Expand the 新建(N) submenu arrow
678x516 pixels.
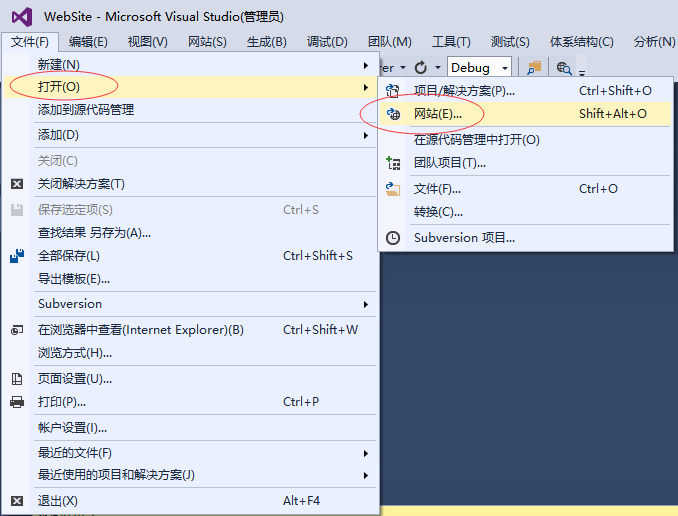(x=366, y=65)
